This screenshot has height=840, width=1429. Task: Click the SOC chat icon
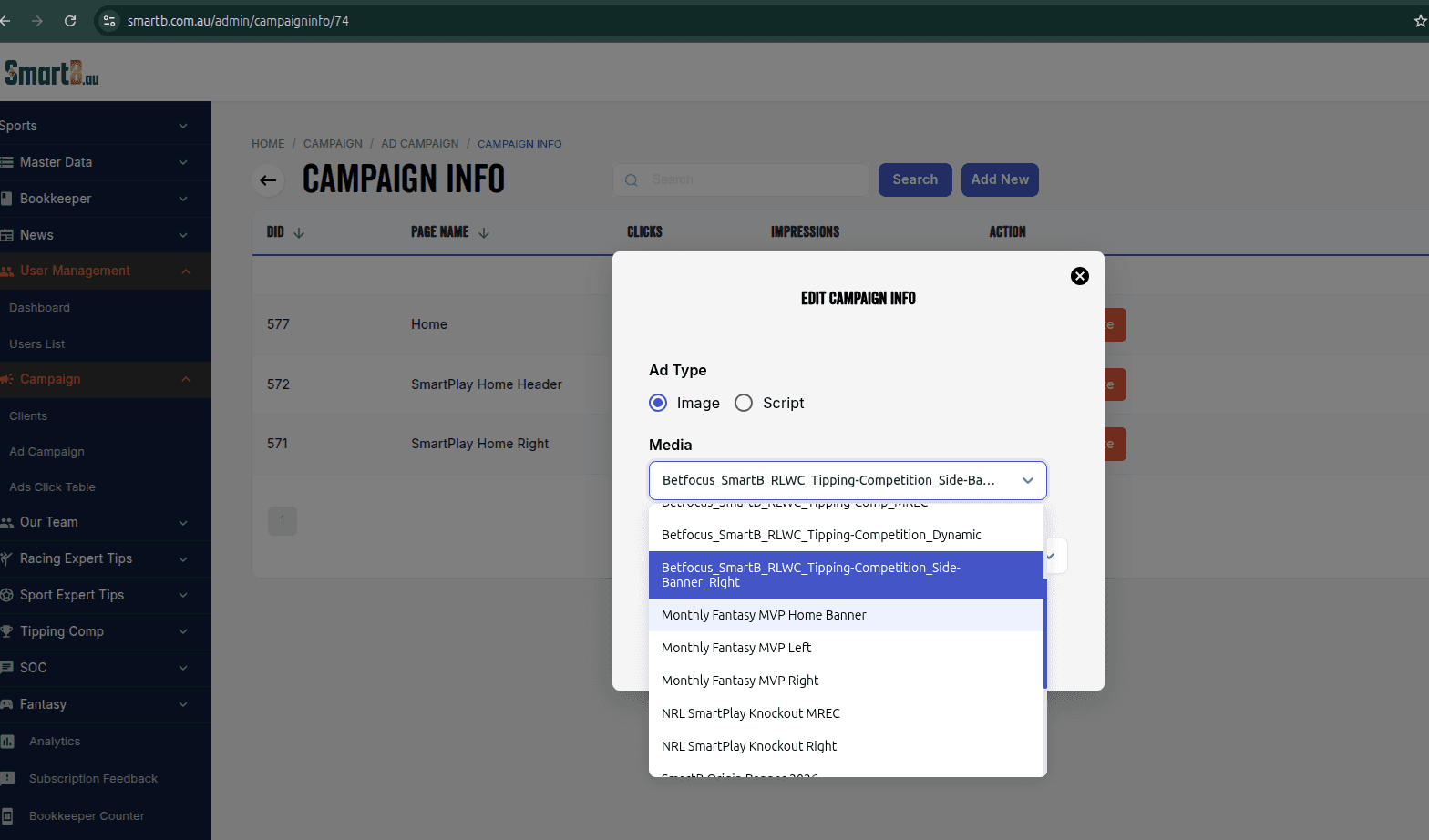6,668
